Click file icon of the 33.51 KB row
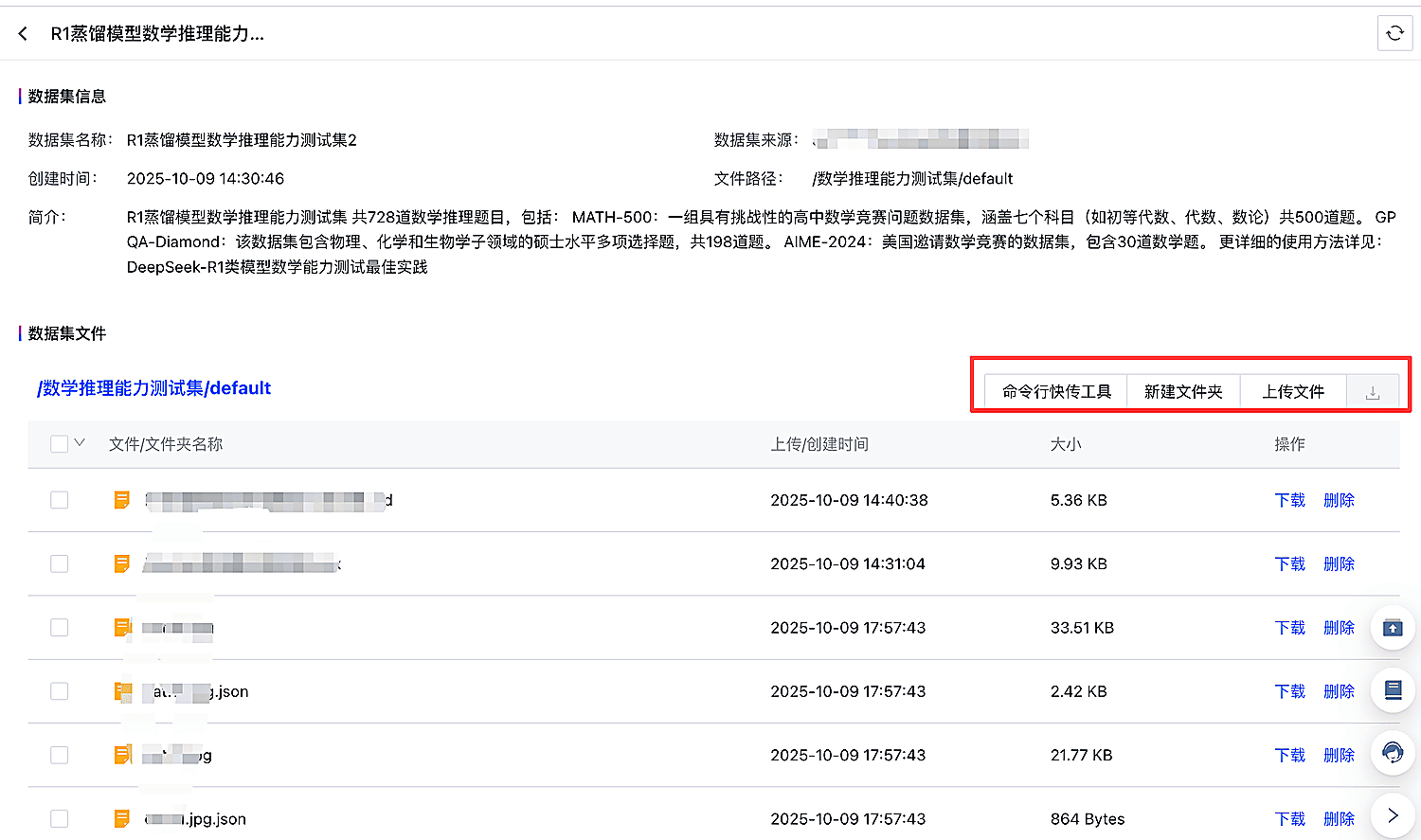The image size is (1421, 840). (x=122, y=627)
